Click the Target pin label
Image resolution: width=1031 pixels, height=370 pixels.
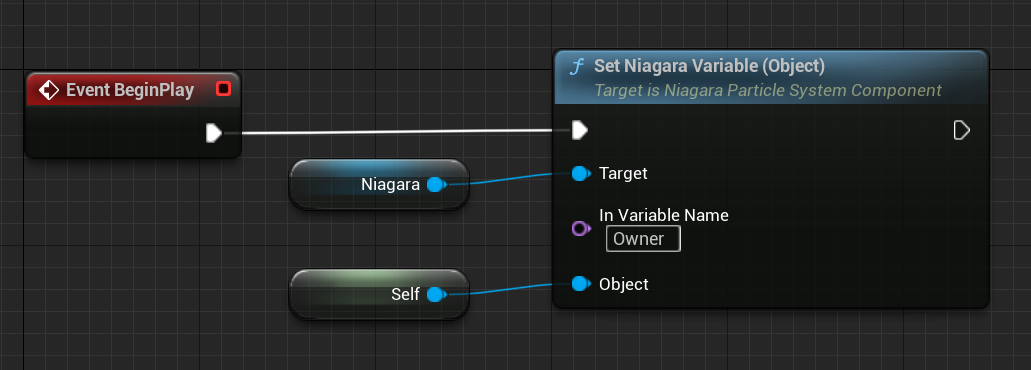[623, 173]
